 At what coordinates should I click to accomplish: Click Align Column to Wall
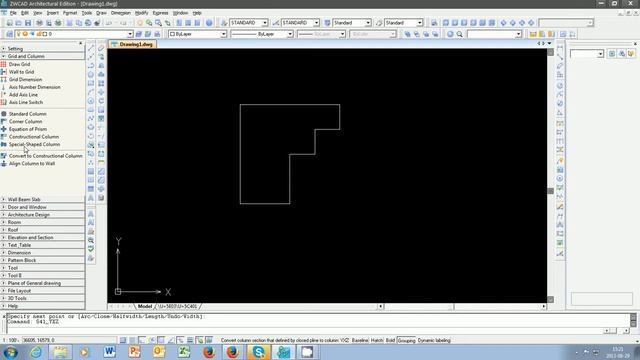(x=32, y=164)
